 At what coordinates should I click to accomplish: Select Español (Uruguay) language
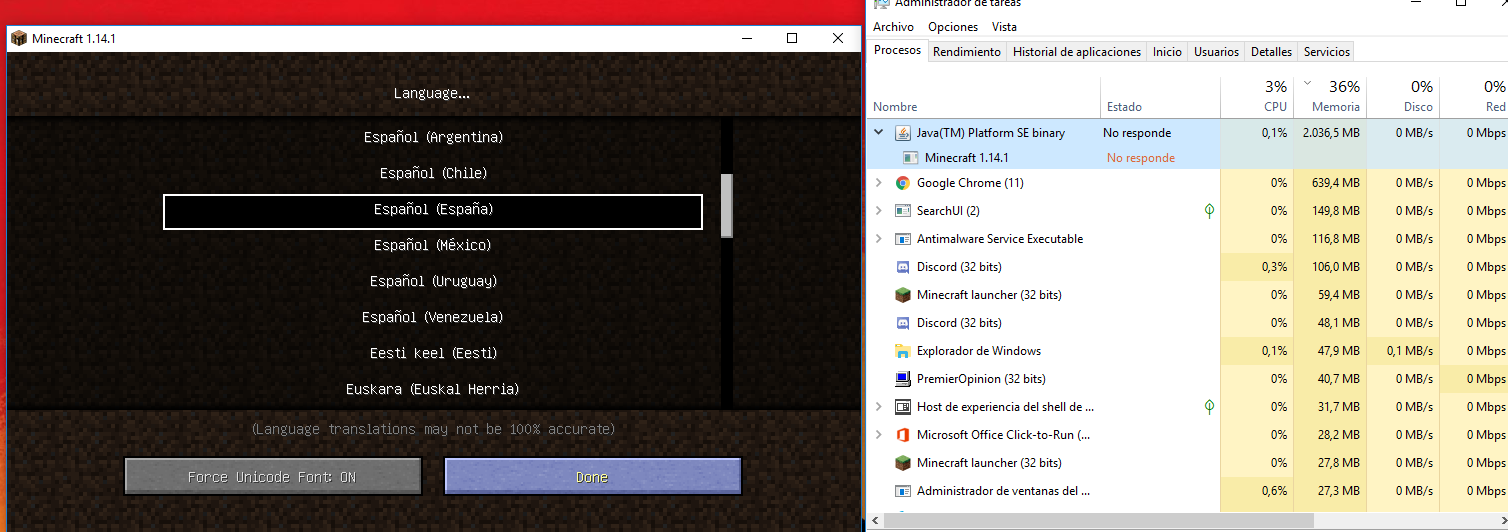tap(433, 281)
